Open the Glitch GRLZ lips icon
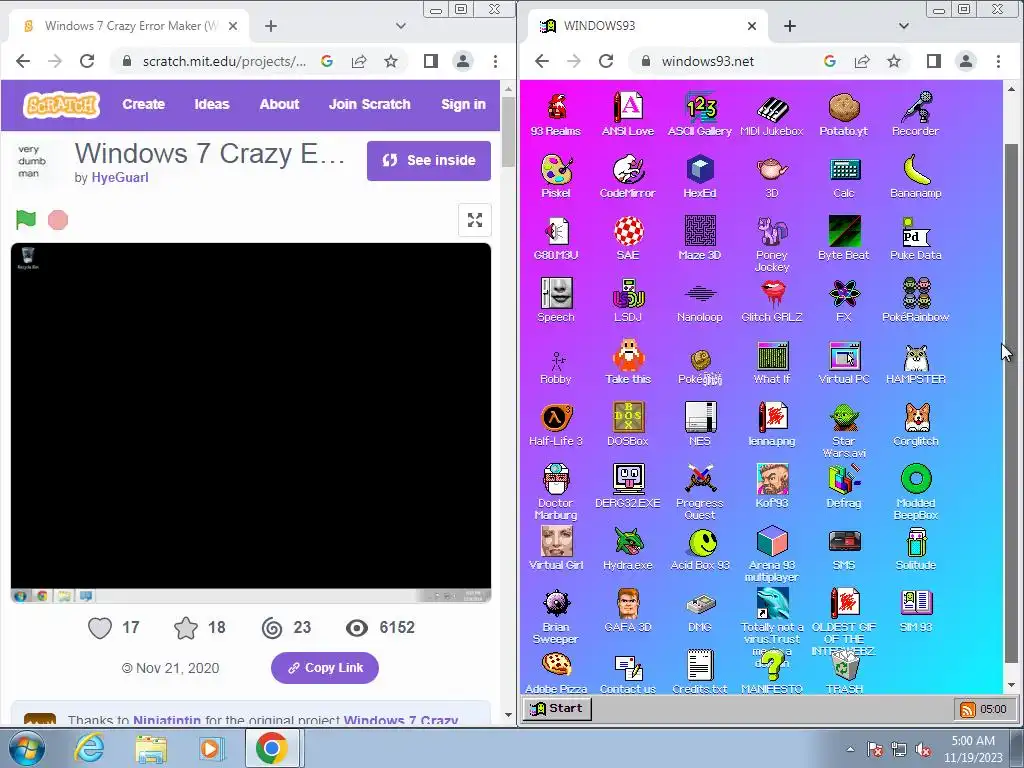 pyautogui.click(x=772, y=300)
